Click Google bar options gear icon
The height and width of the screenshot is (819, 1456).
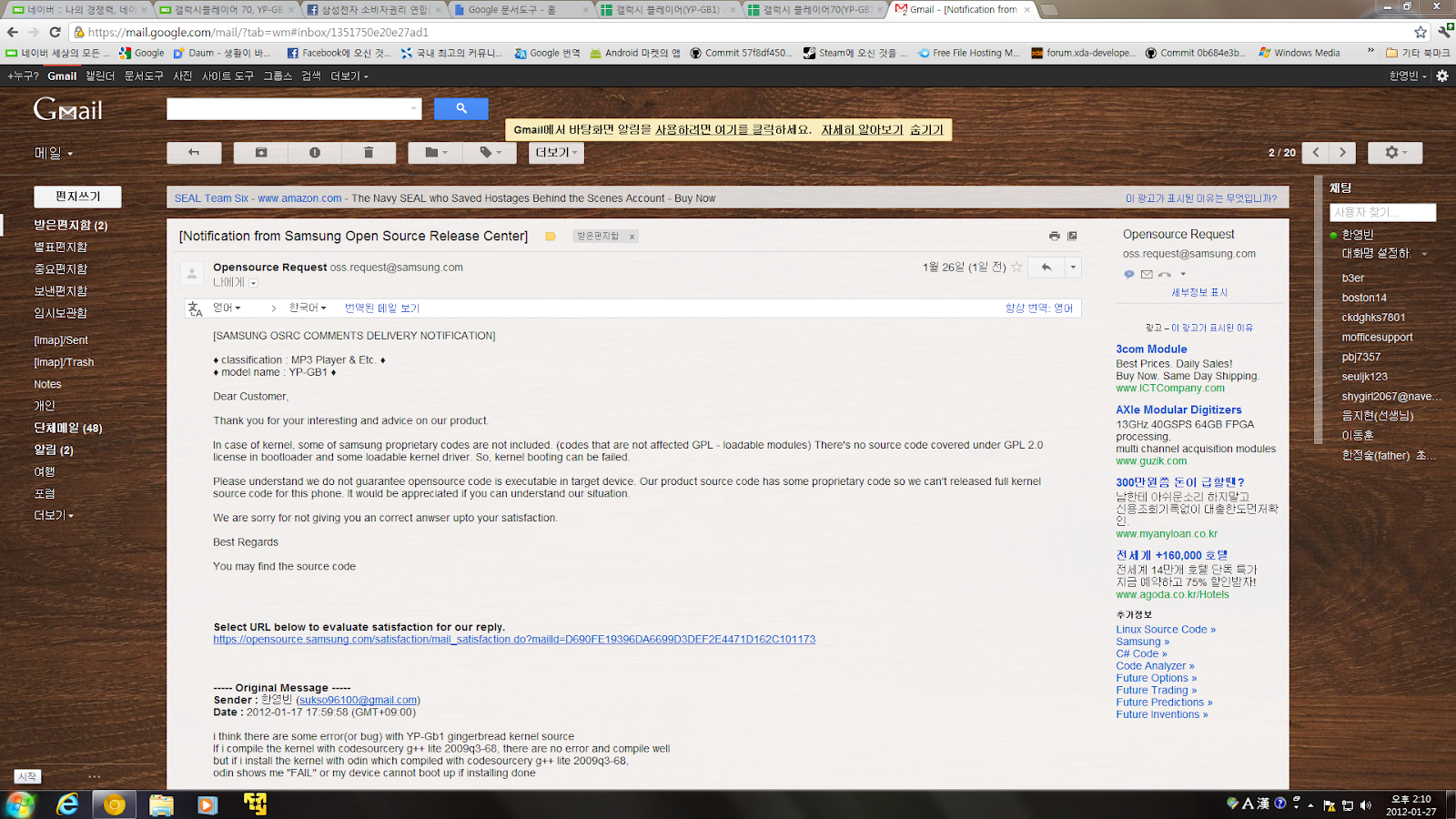1442,76
